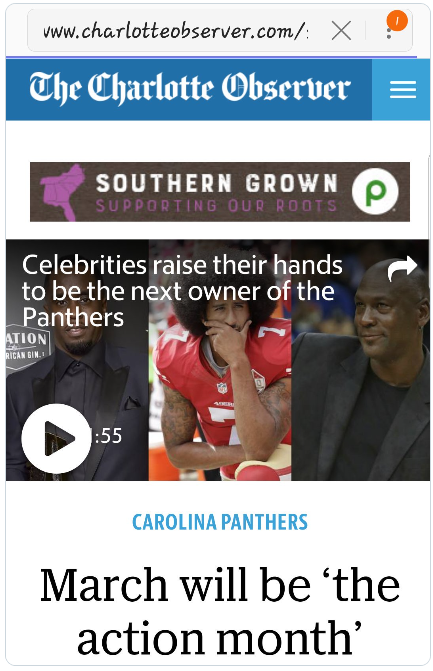This screenshot has height=671, width=433.
Task: Click the Supporting Our Roots tagline
Action: tap(216, 206)
